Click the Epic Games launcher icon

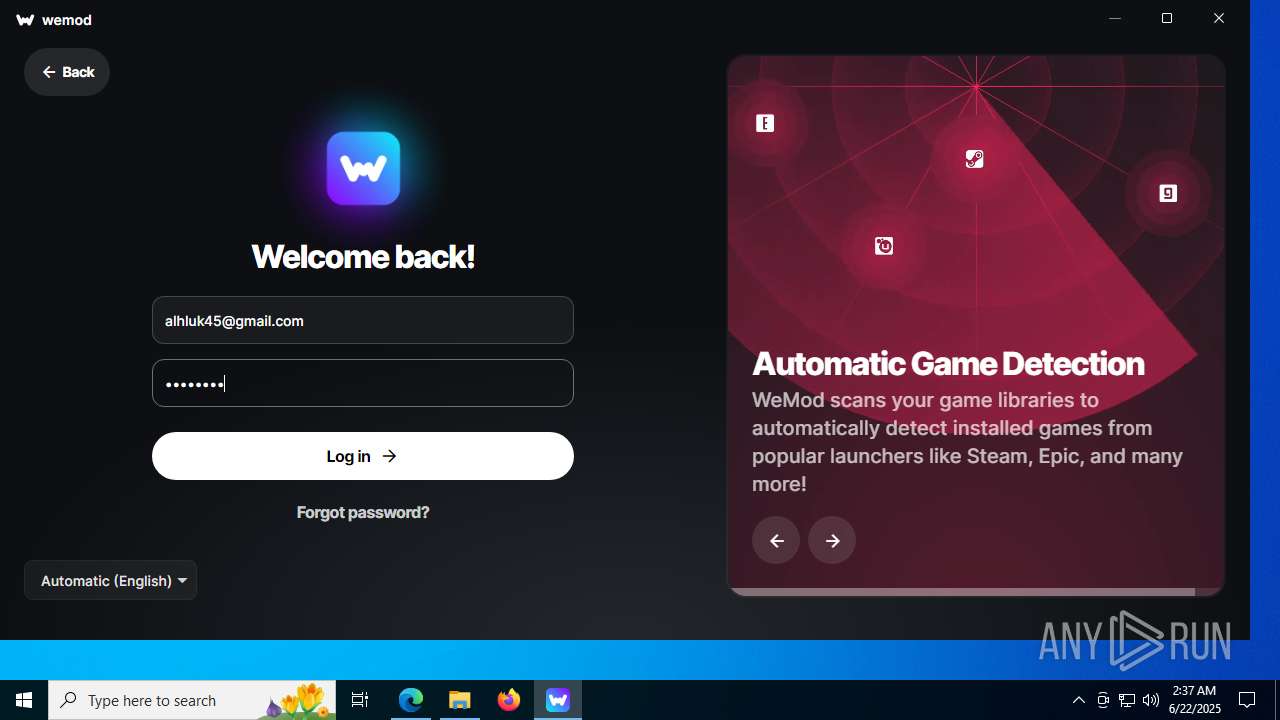tap(765, 123)
